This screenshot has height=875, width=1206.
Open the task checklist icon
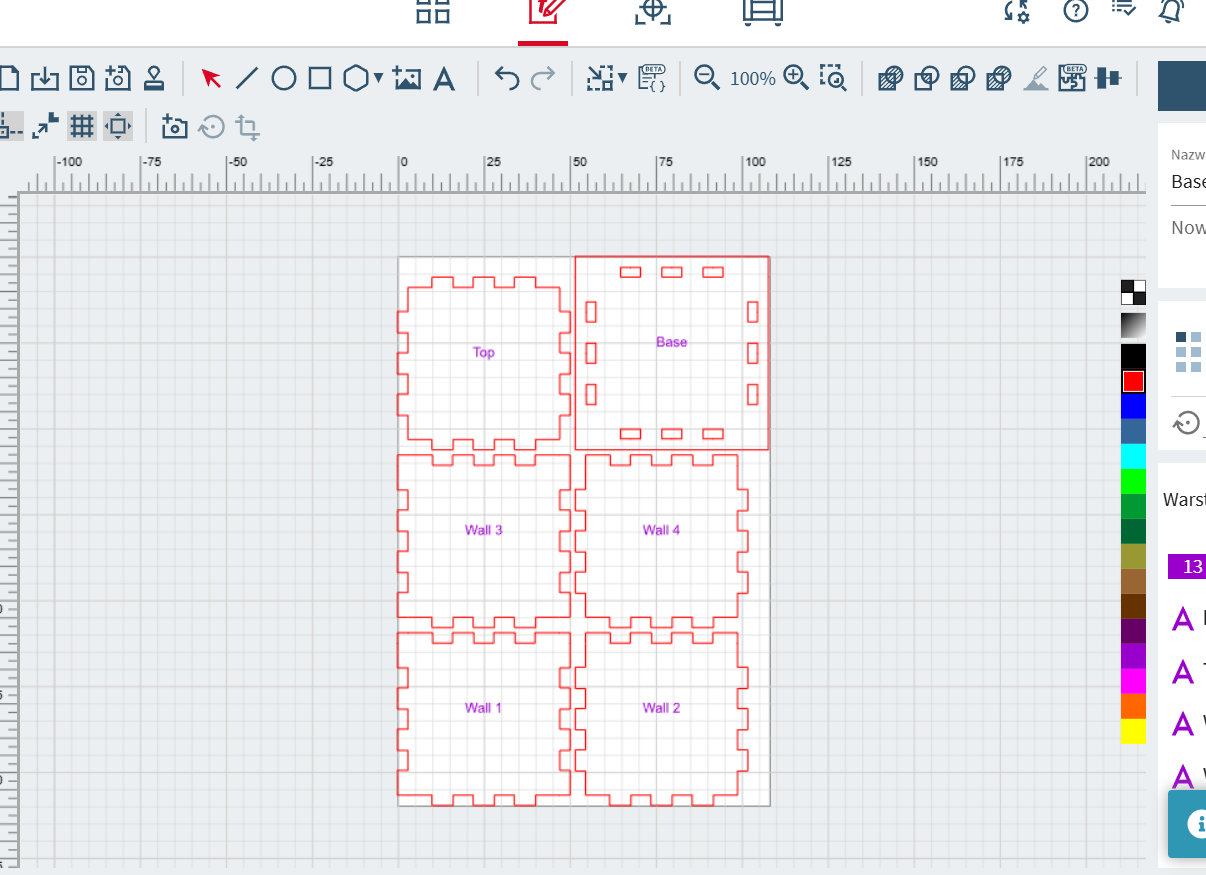click(x=1124, y=9)
